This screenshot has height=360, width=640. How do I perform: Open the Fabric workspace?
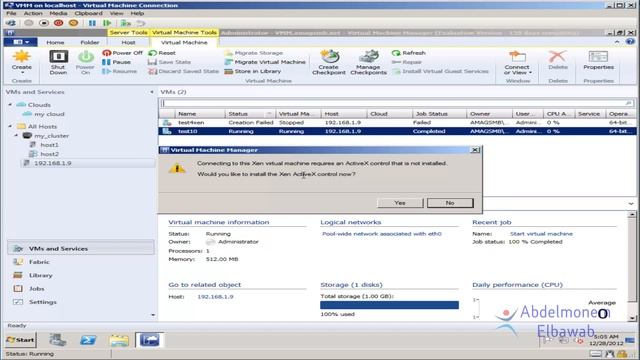coord(39,262)
